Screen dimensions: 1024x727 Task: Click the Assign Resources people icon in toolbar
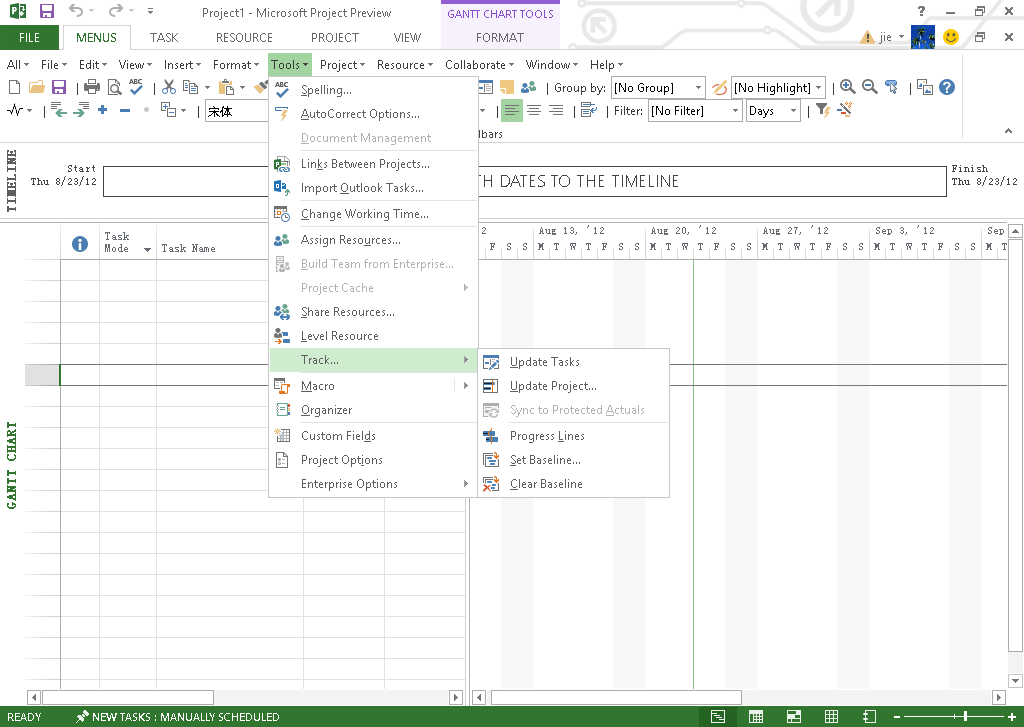528,87
